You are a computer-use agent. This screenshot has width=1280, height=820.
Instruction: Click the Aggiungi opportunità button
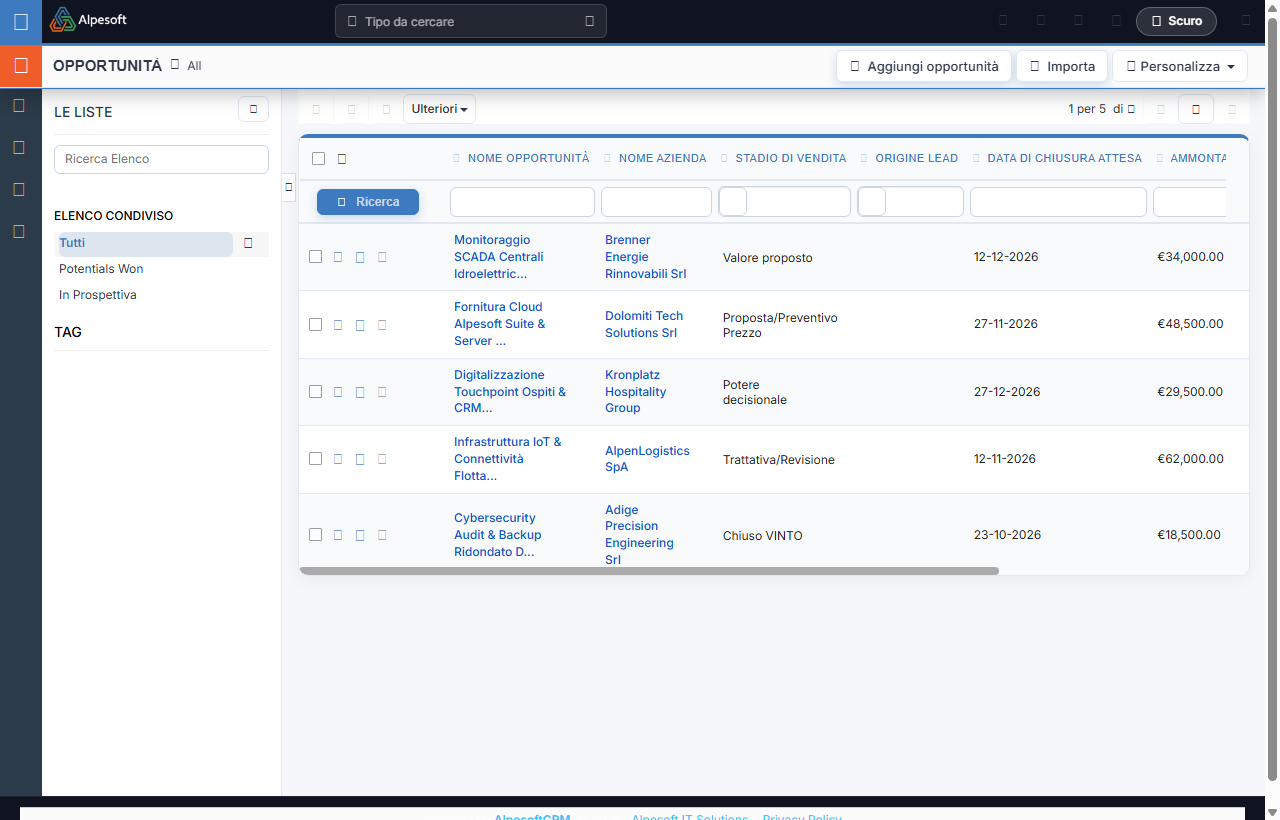pyautogui.click(x=924, y=66)
